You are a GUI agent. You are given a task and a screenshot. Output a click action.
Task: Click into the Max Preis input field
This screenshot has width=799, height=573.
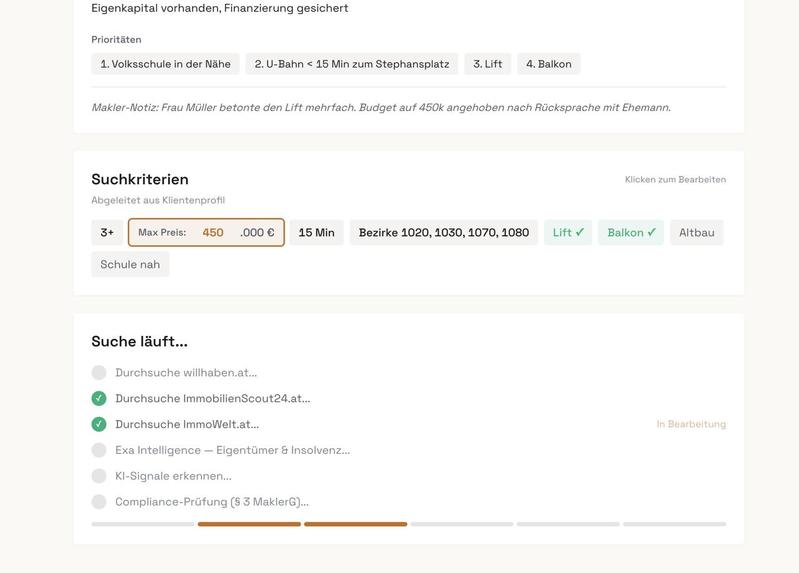pos(206,232)
